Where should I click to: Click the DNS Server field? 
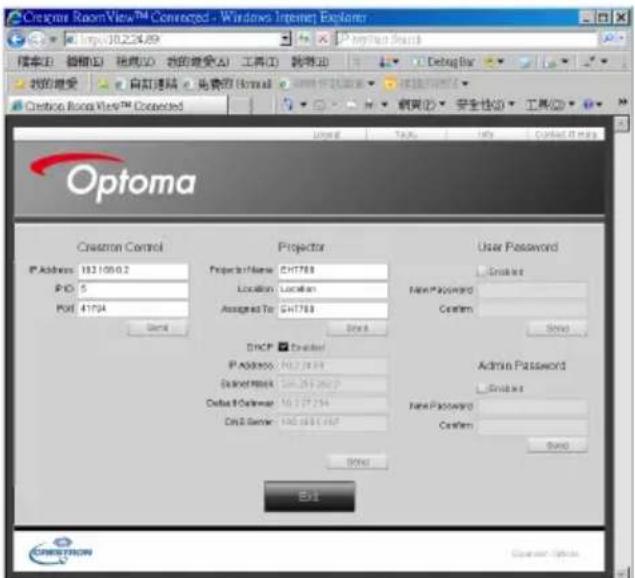(x=333, y=422)
